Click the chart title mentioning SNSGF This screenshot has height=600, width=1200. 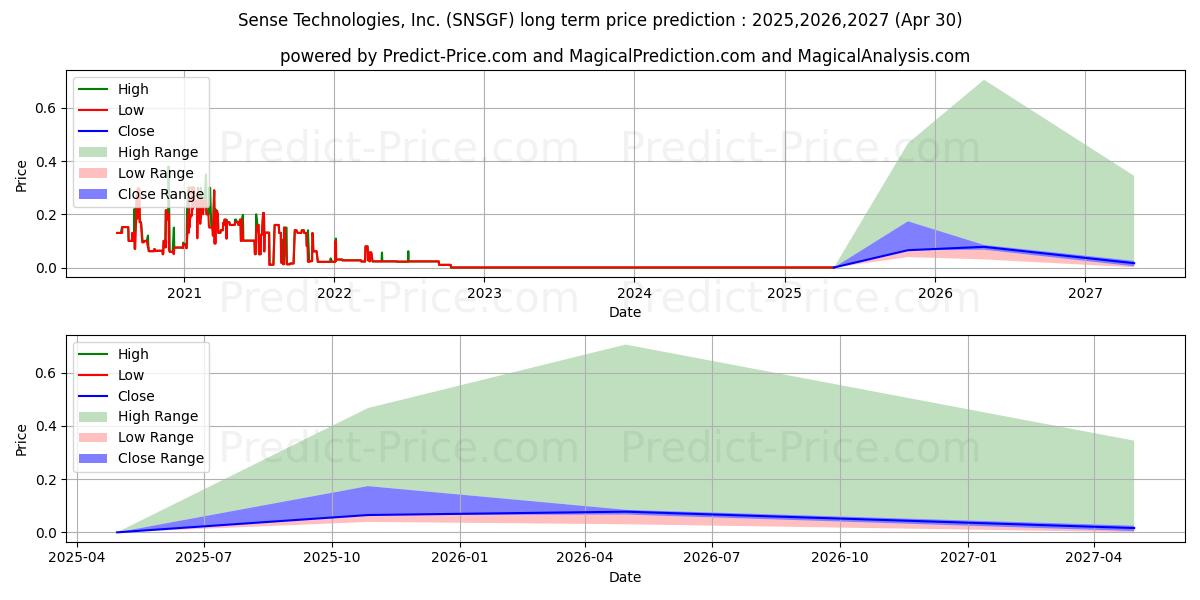pyautogui.click(x=600, y=20)
